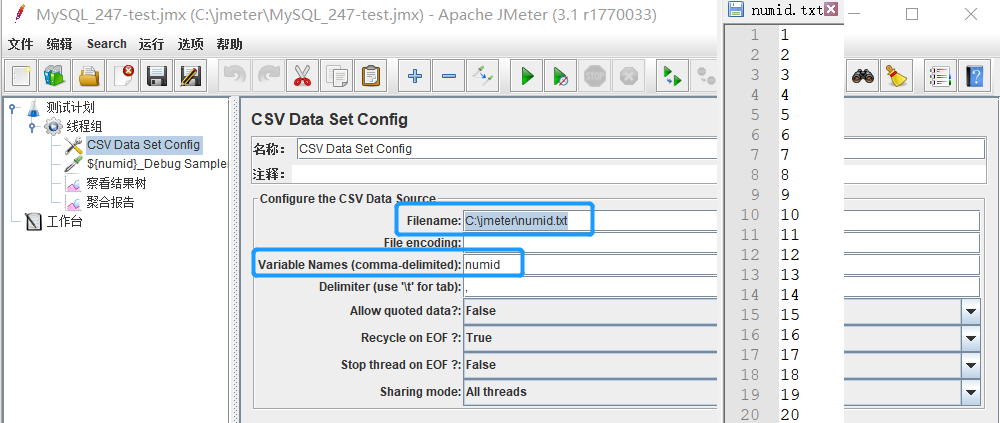Close the current test plan
Image resolution: width=1000 pixels, height=423 pixels.
[122, 77]
